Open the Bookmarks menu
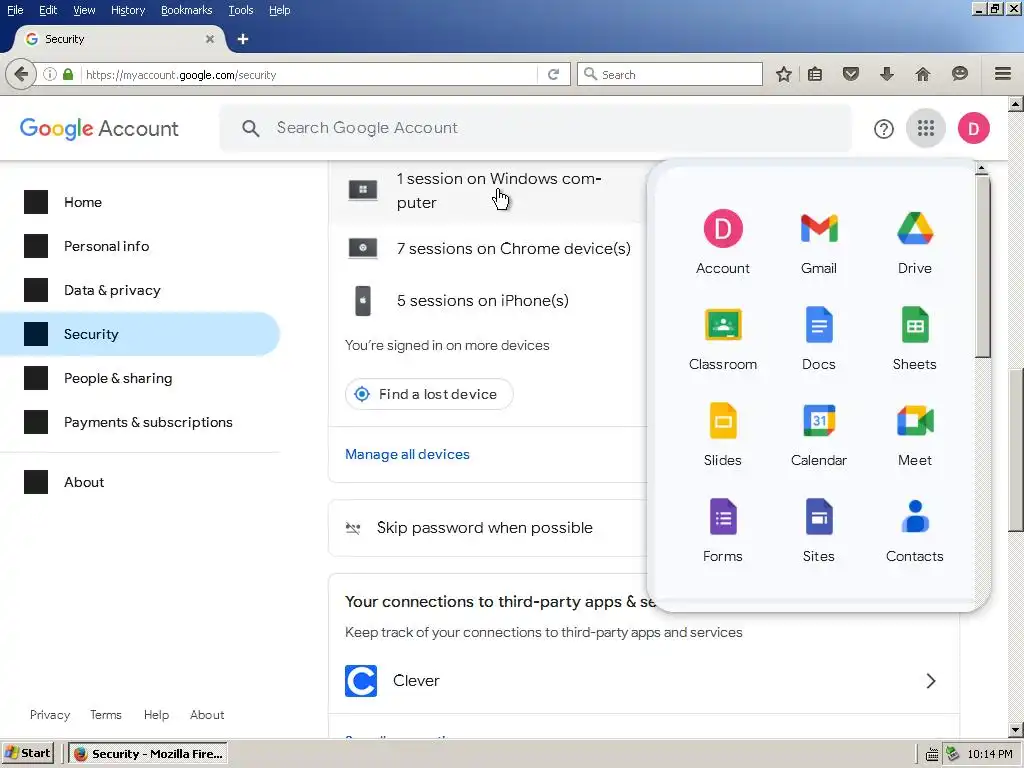The width and height of the screenshot is (1024, 768). point(186,10)
